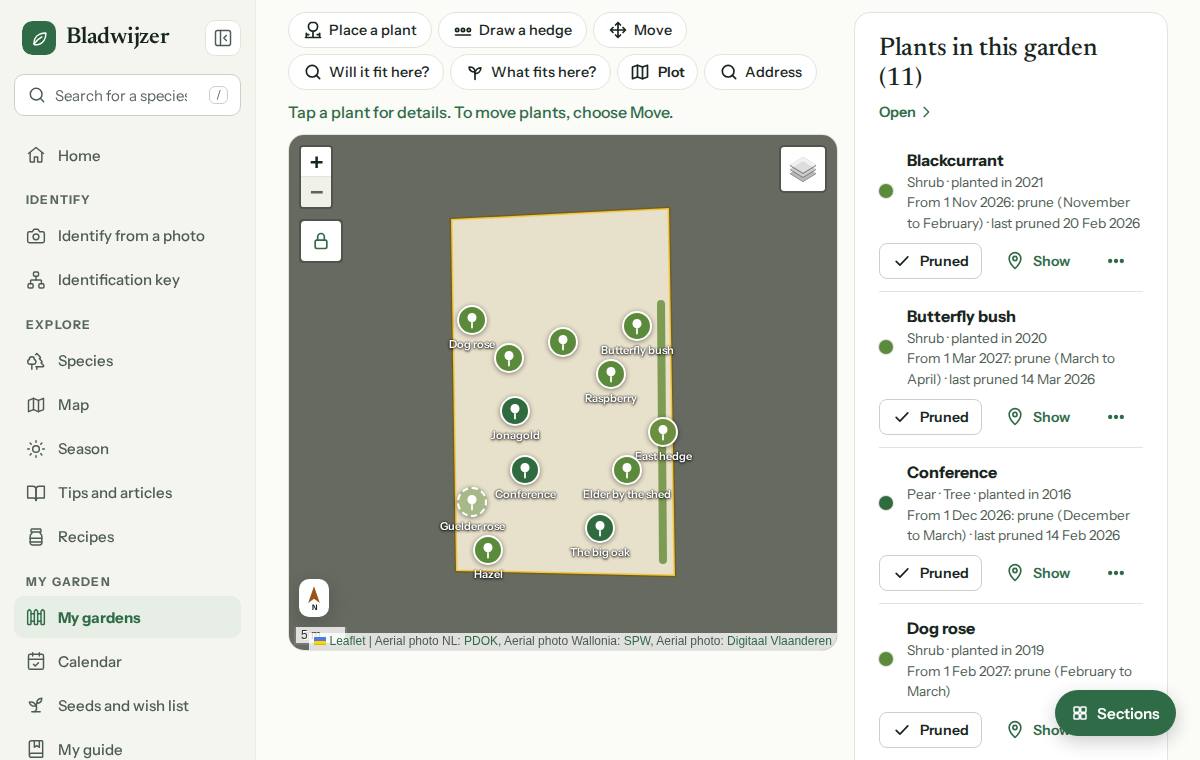This screenshot has height=760, width=1200.
Task: Zoom in on the map
Action: [x=316, y=162]
